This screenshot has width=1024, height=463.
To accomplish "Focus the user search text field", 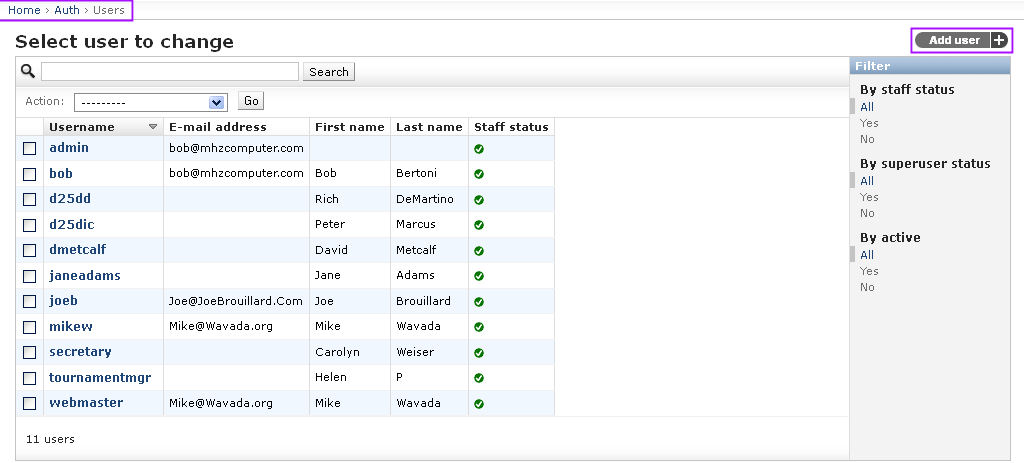I will 170,72.
